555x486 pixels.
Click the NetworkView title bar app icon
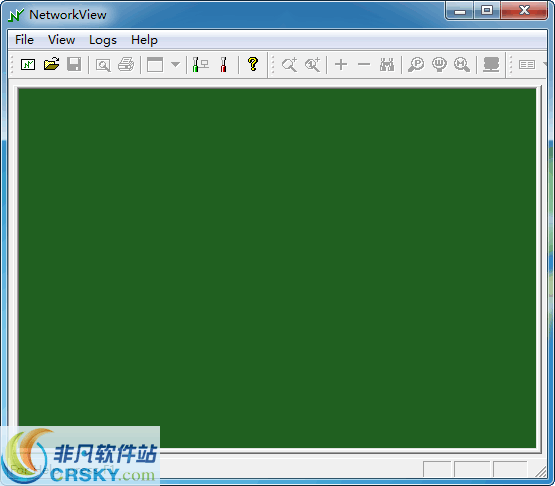16,15
